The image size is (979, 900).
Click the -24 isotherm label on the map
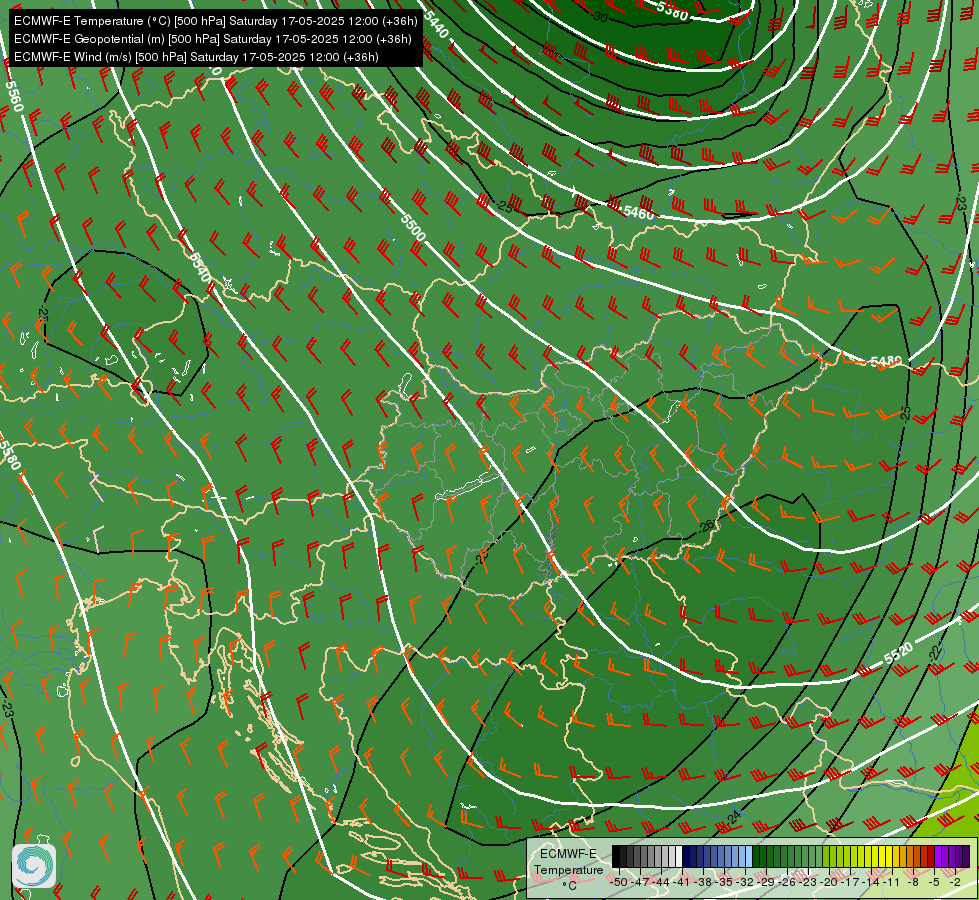[x=733, y=817]
